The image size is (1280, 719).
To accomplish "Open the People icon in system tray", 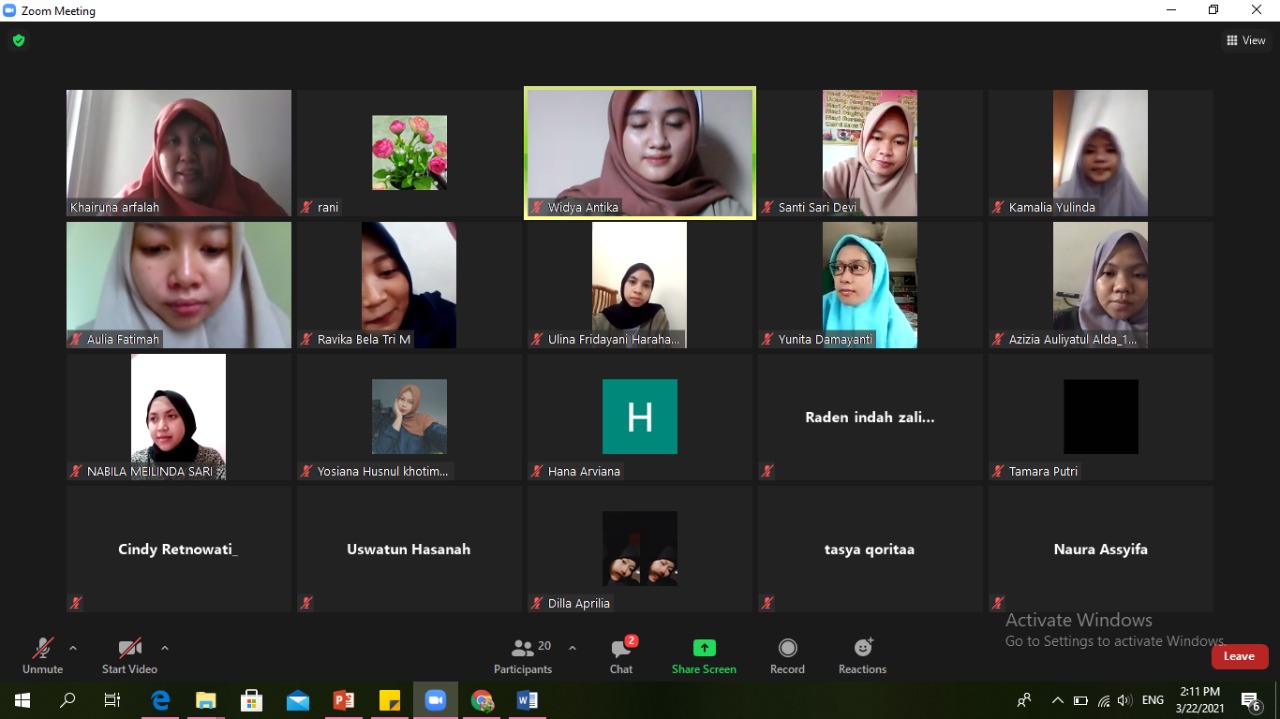I will (1024, 700).
